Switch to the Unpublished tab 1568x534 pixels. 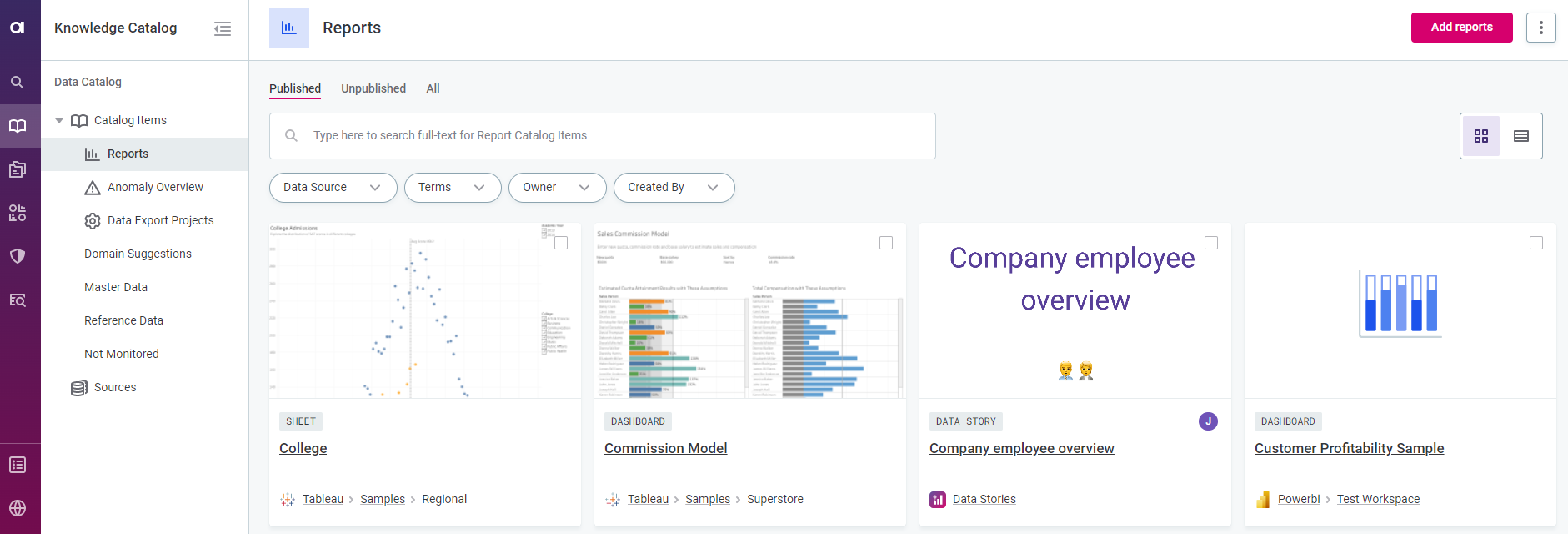tap(373, 88)
